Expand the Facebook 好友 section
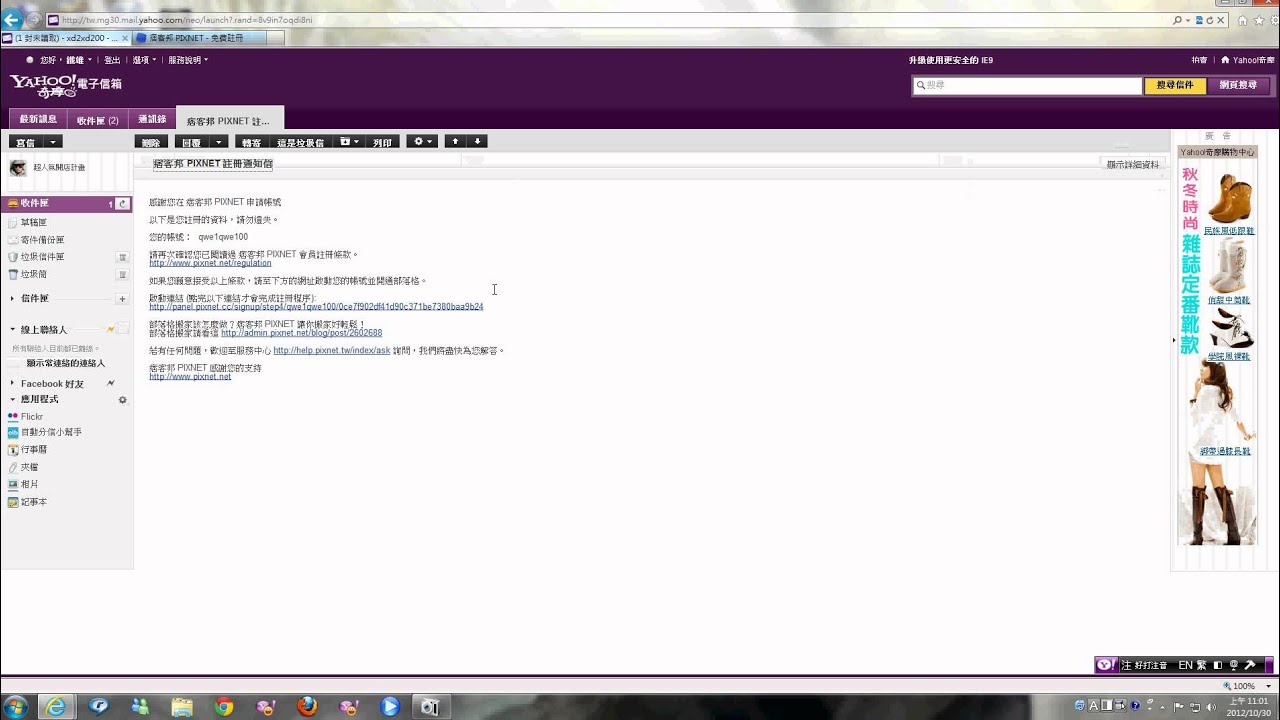 click(x=12, y=383)
